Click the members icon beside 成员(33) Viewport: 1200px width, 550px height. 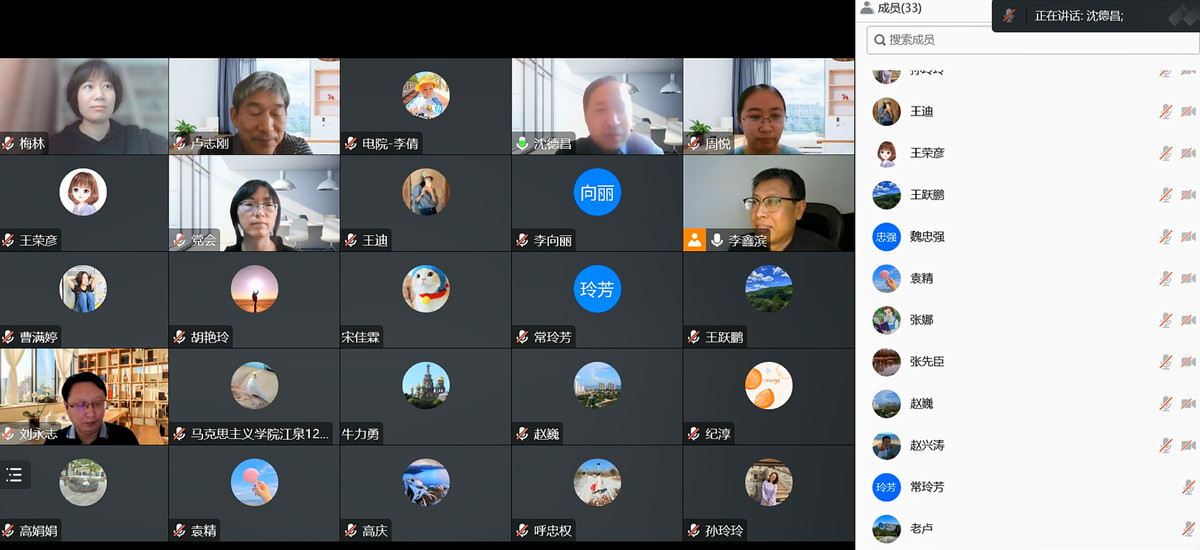coord(866,8)
